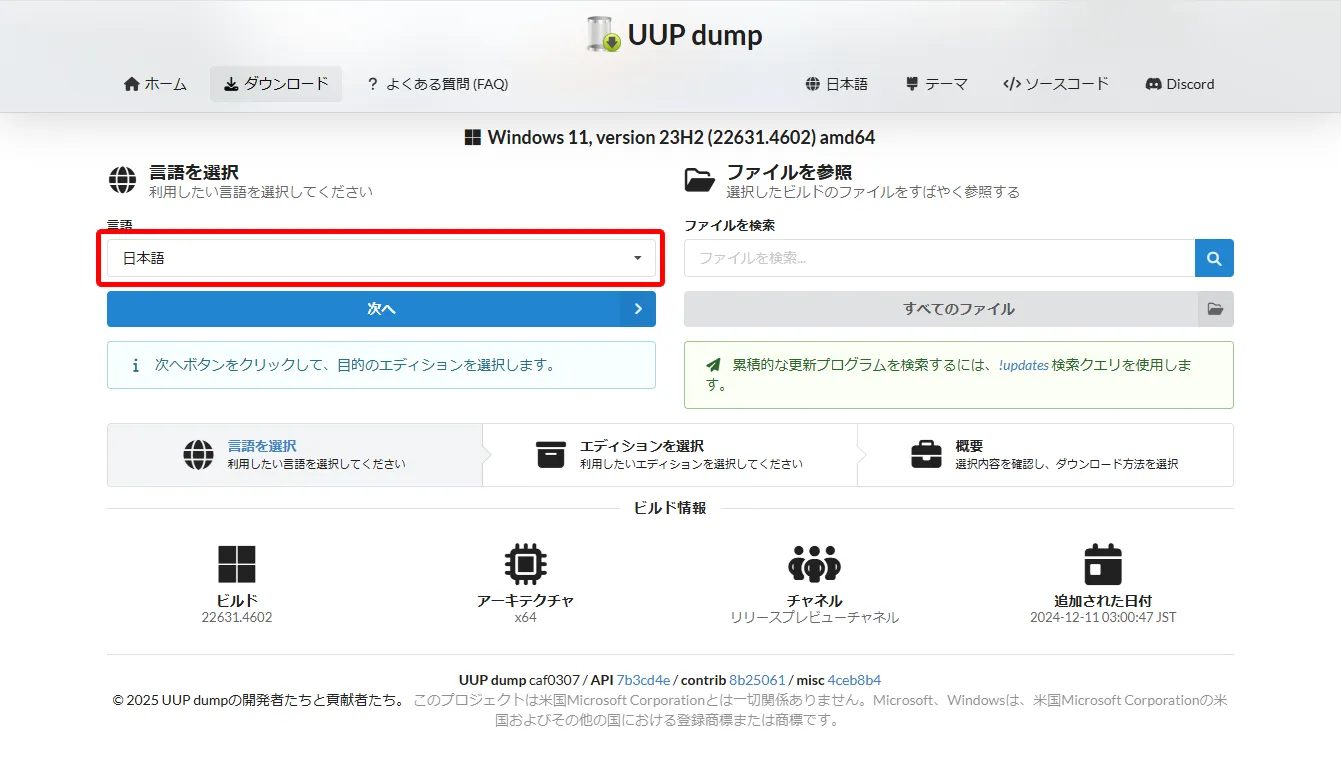Click the chevron arrow on 次へ button

point(637,309)
